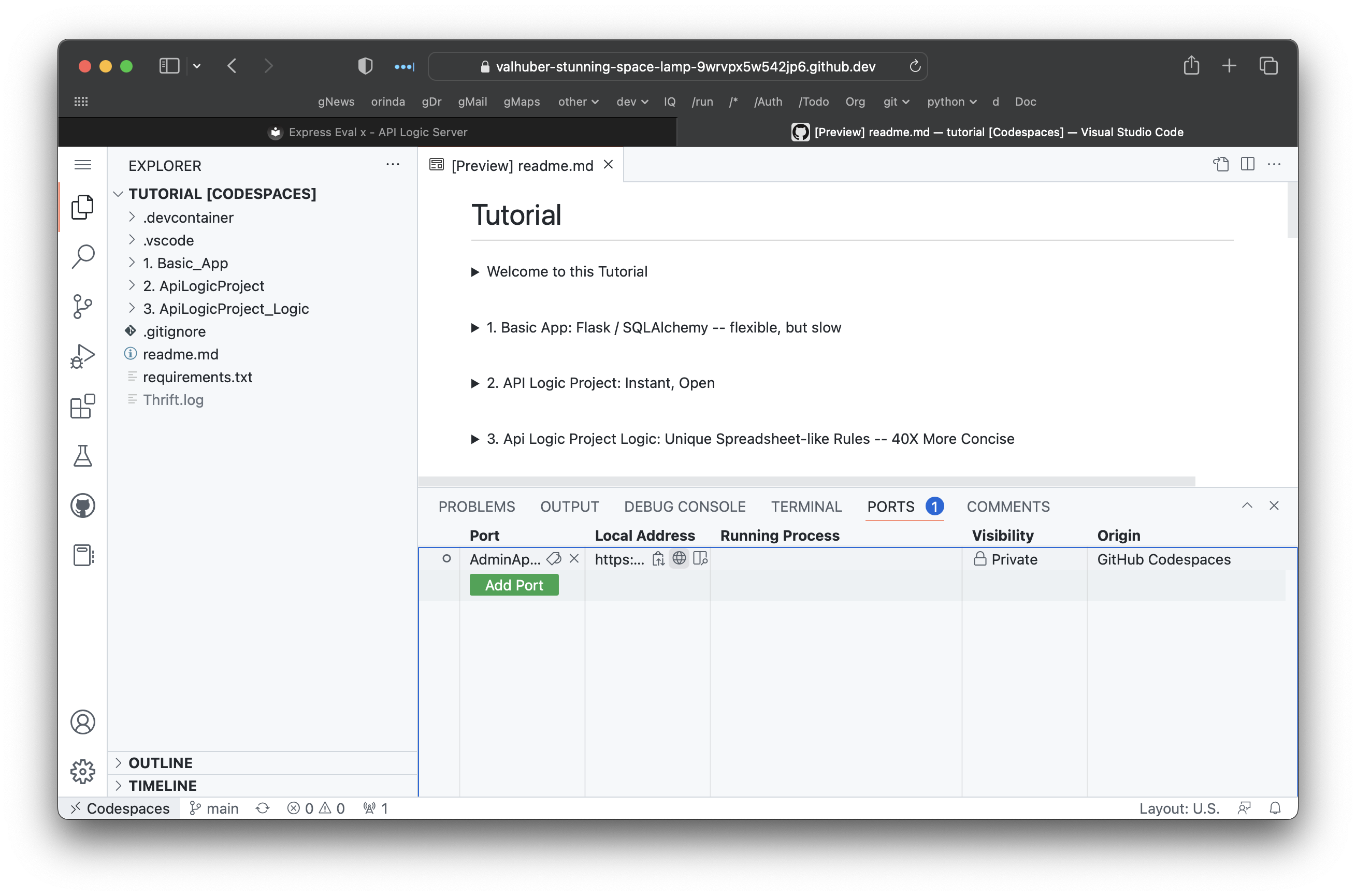Click the Accounts icon at bottom of sidebar

point(82,720)
